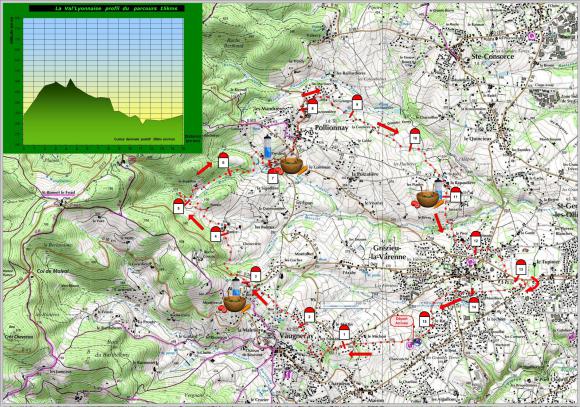Screen dimensions: 580x407
Task: Click the Pollionnay town name
Action: (332, 127)
